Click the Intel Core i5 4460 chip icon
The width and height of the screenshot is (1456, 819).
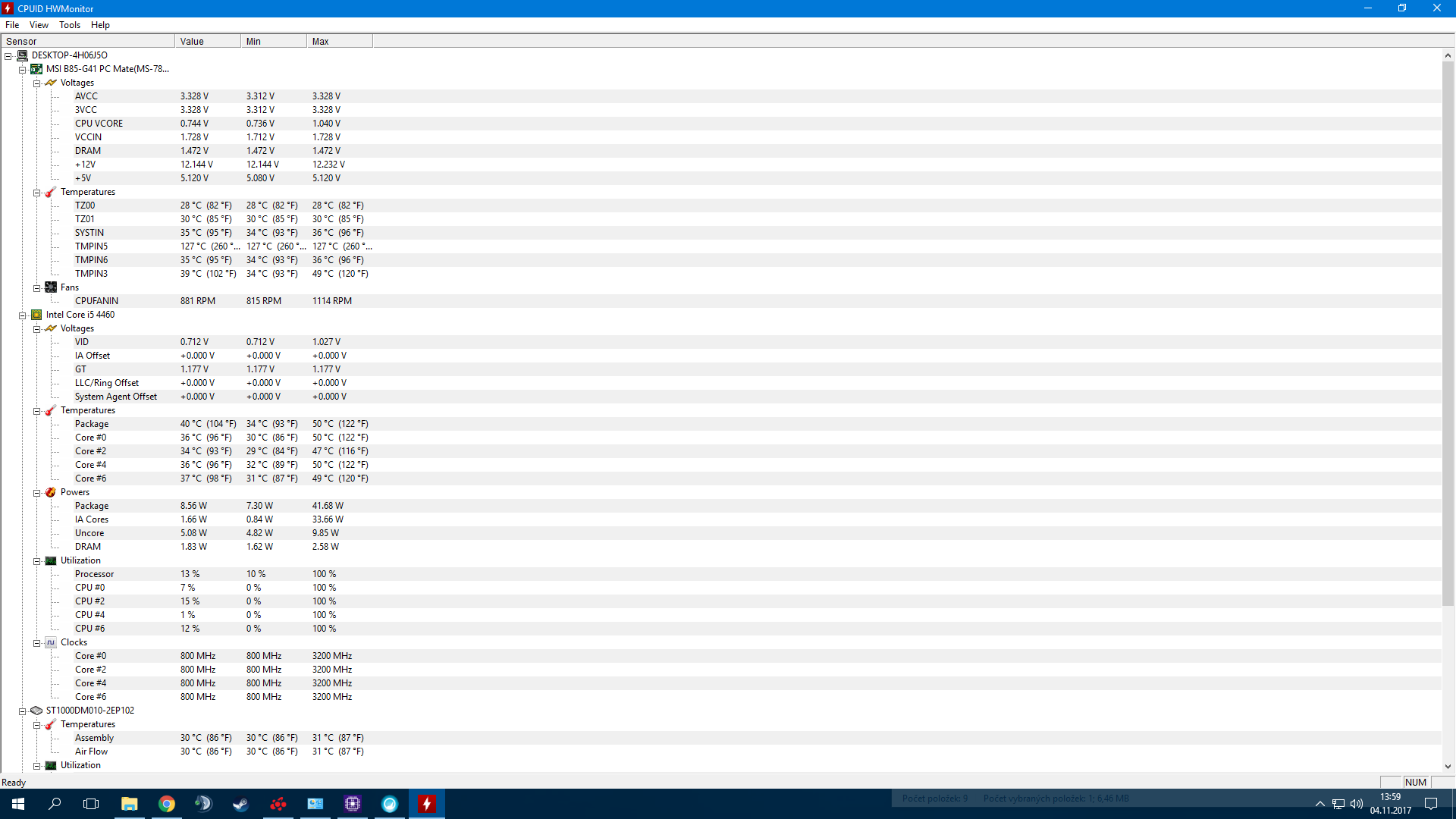pyautogui.click(x=36, y=315)
